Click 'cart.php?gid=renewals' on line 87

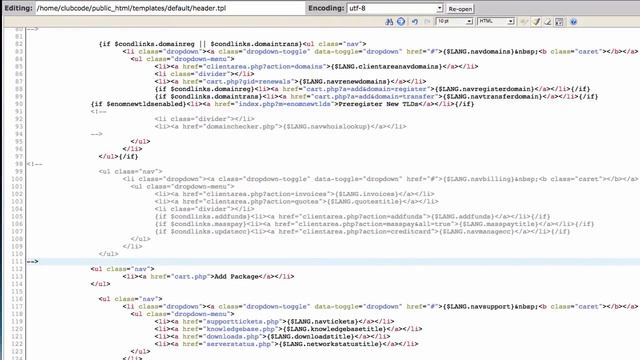[248, 82]
